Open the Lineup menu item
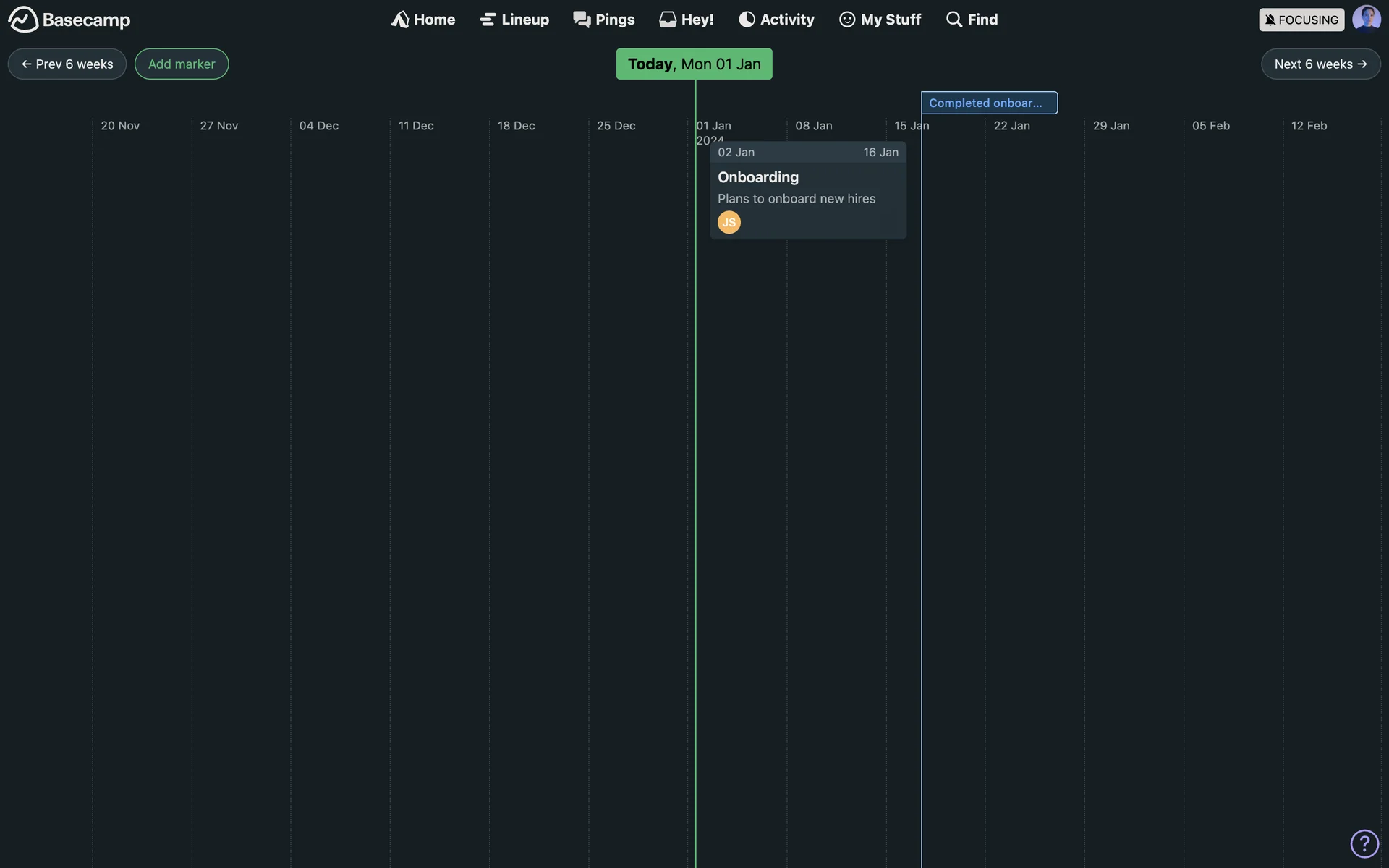 pos(514,20)
